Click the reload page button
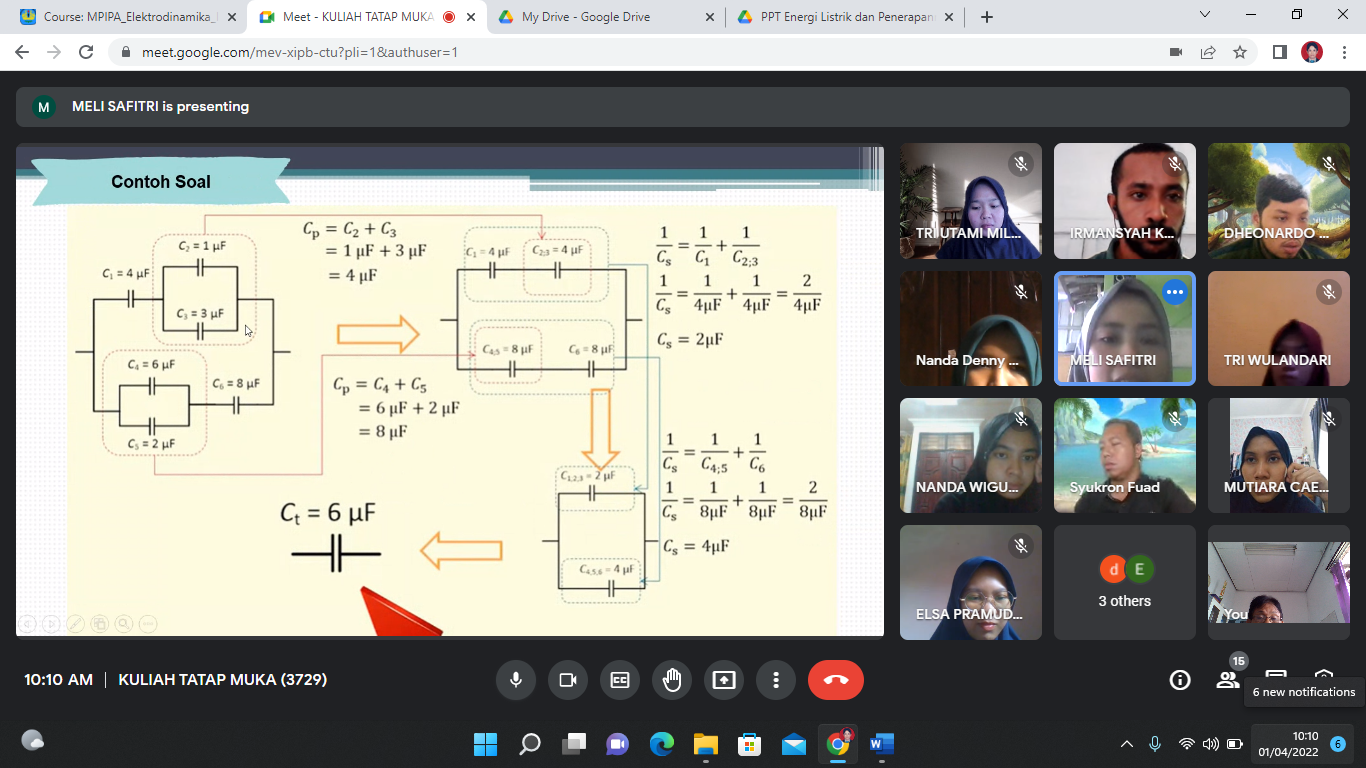The width and height of the screenshot is (1366, 768). click(86, 52)
